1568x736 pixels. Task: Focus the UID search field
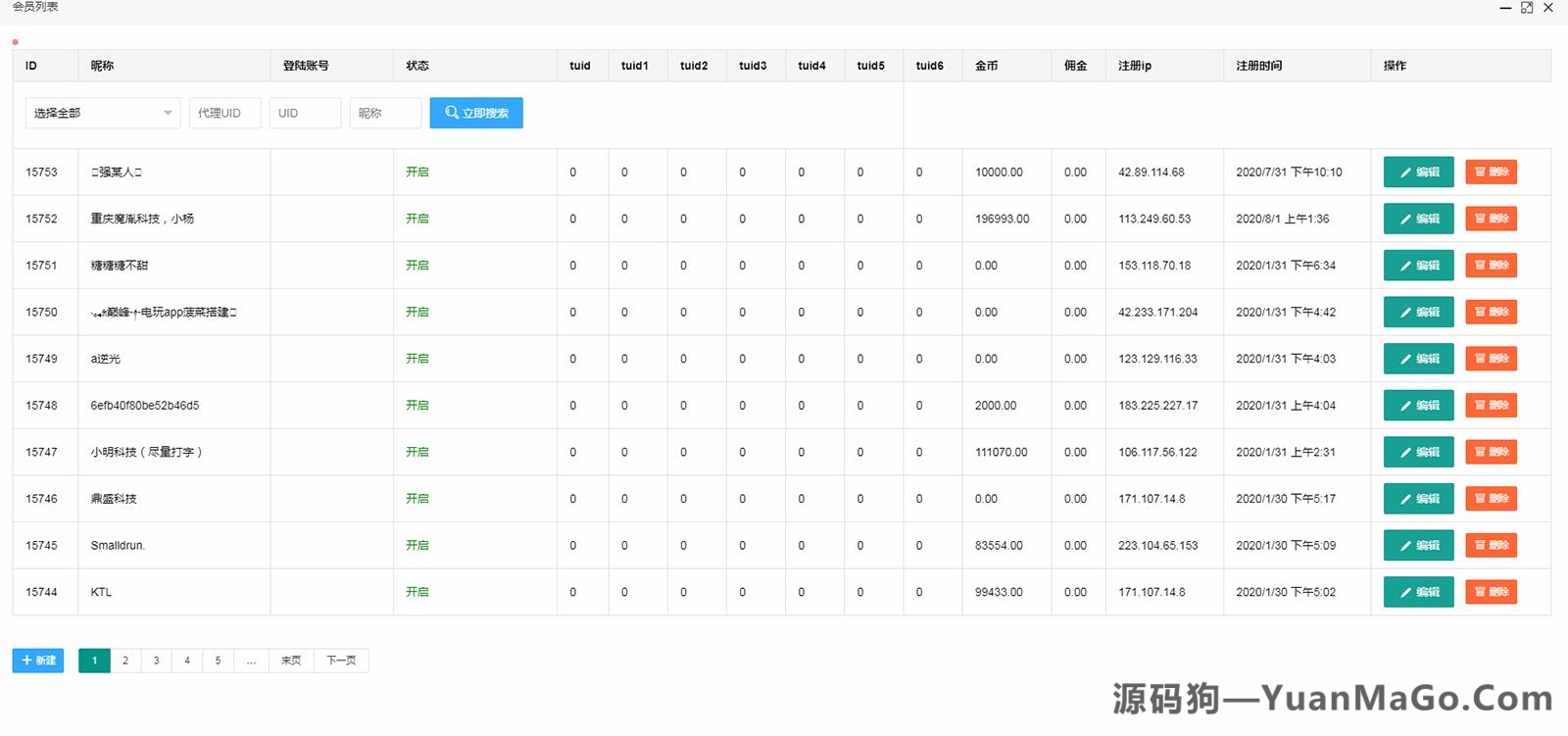click(x=305, y=113)
